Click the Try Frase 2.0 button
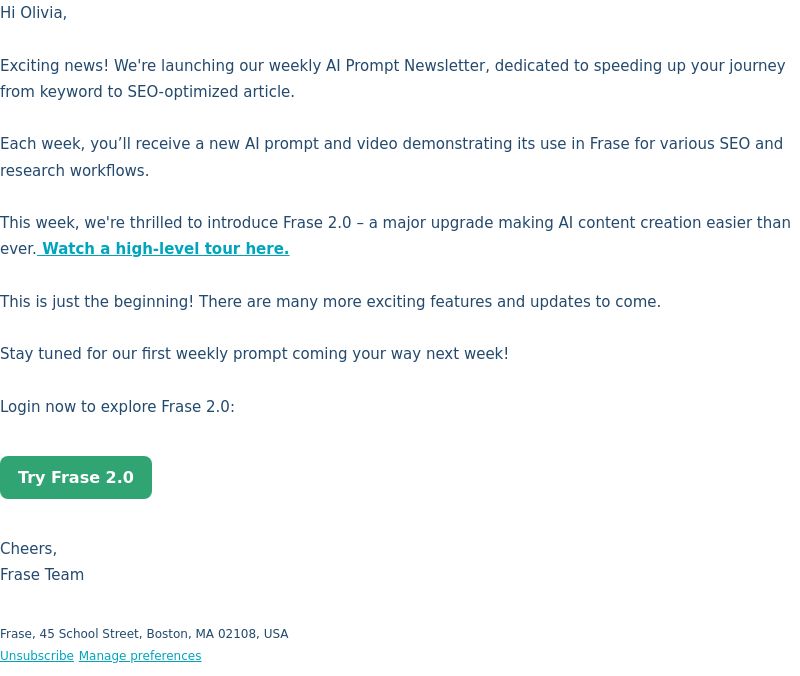800x676 pixels. tap(76, 478)
